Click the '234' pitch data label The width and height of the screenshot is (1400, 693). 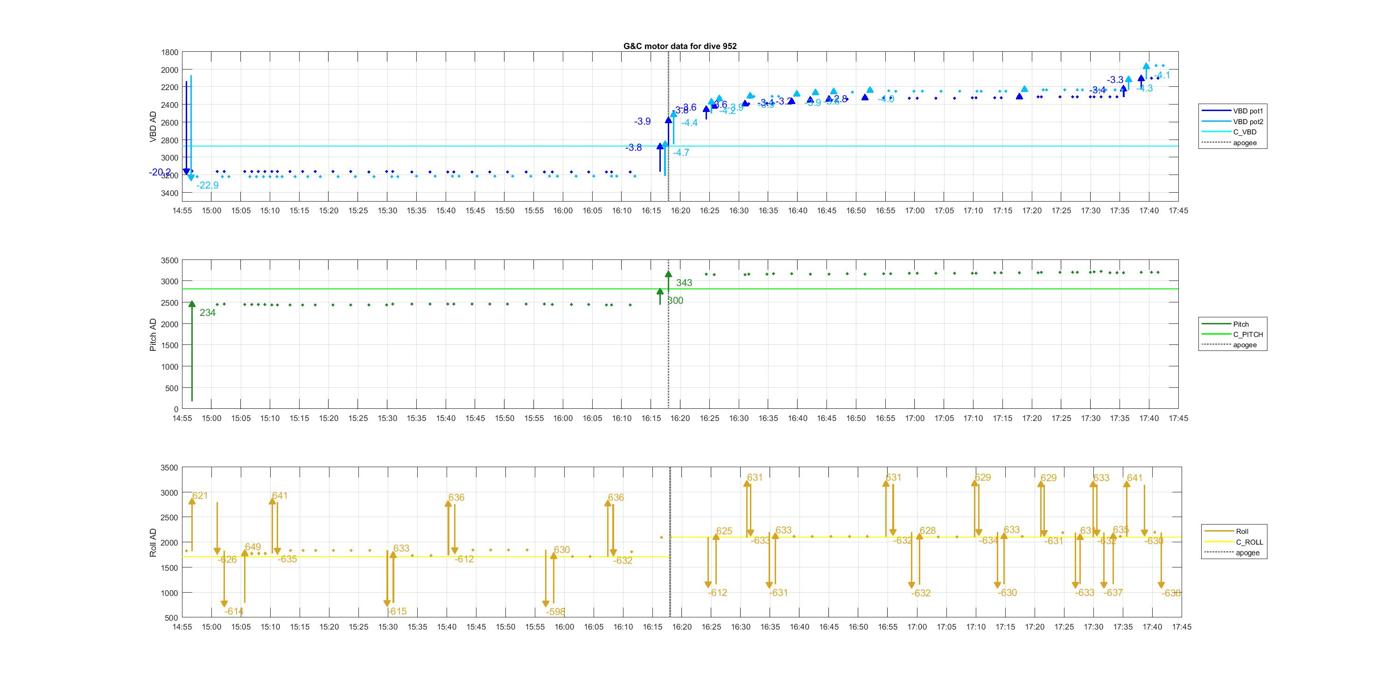coord(207,313)
